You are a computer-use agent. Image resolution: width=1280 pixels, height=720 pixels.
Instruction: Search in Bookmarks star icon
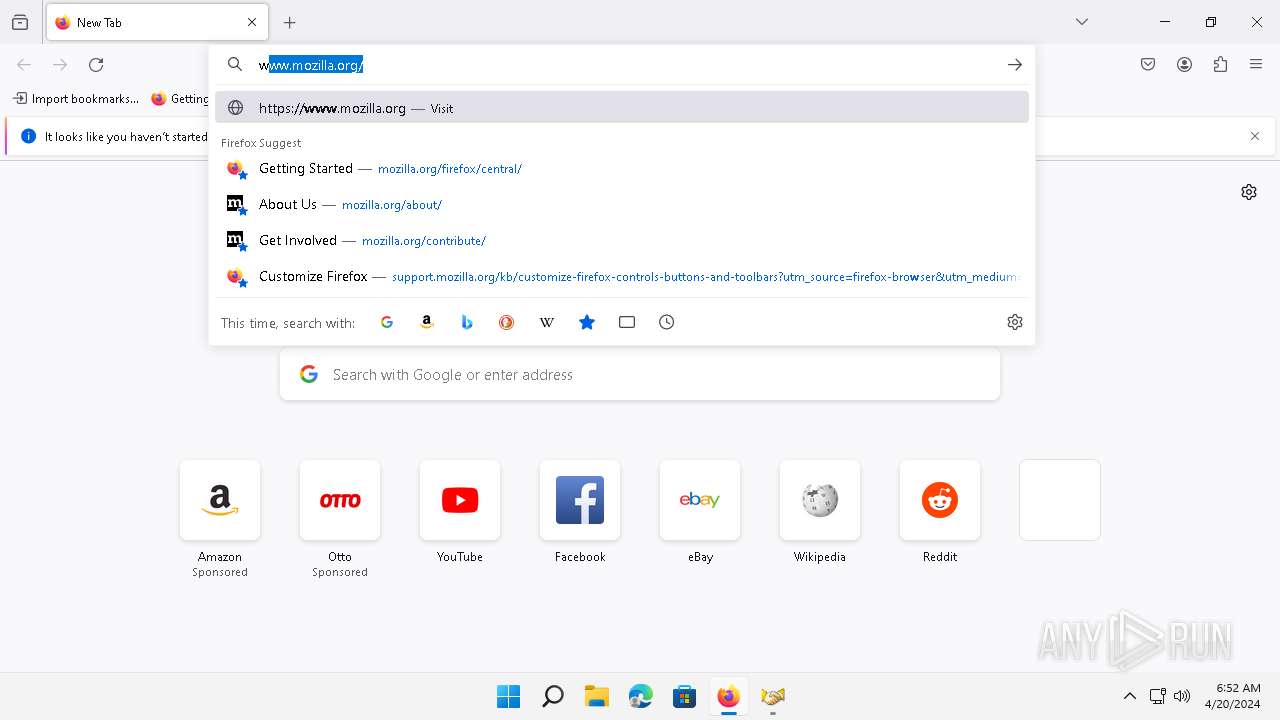[x=587, y=322]
